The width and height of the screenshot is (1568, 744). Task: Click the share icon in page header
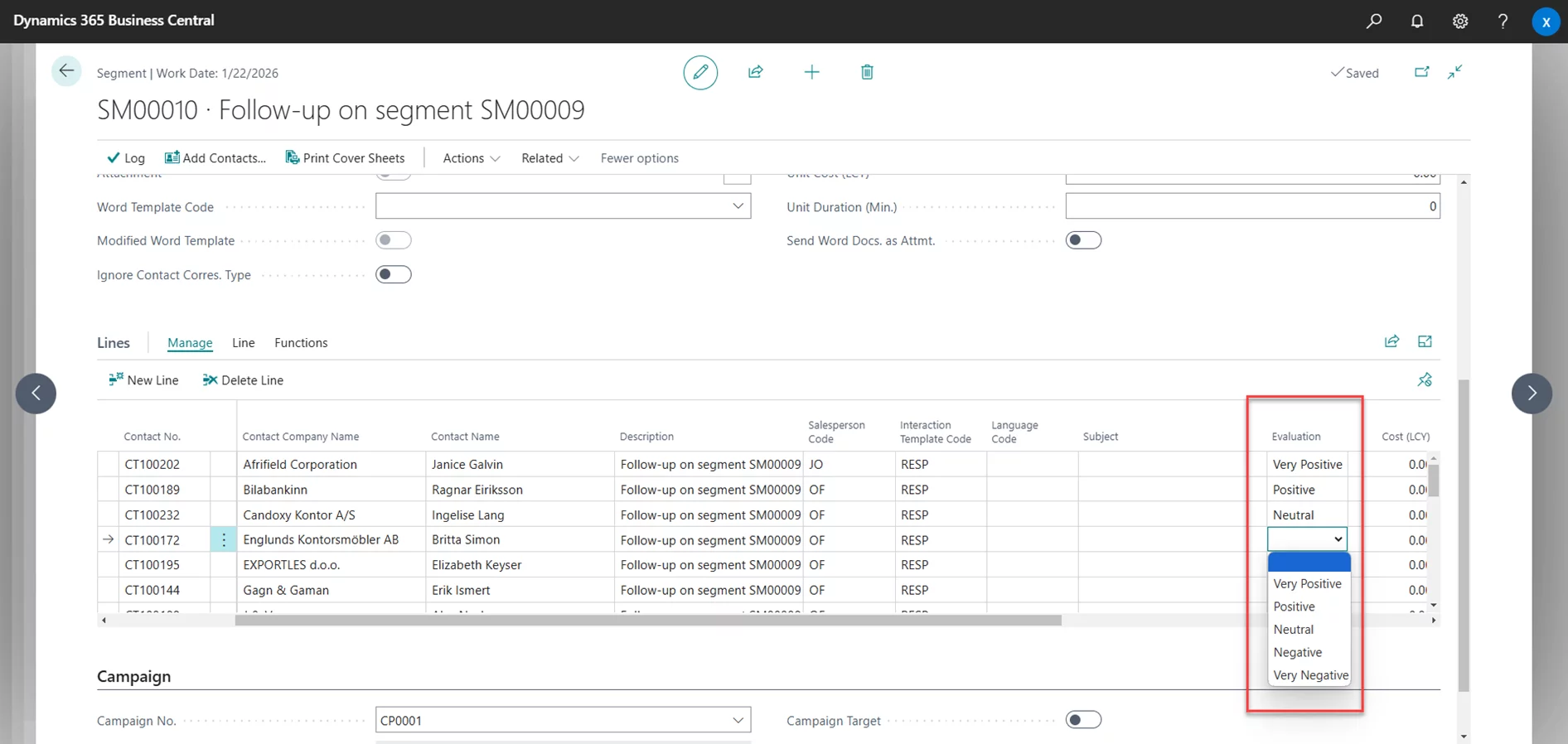(755, 73)
